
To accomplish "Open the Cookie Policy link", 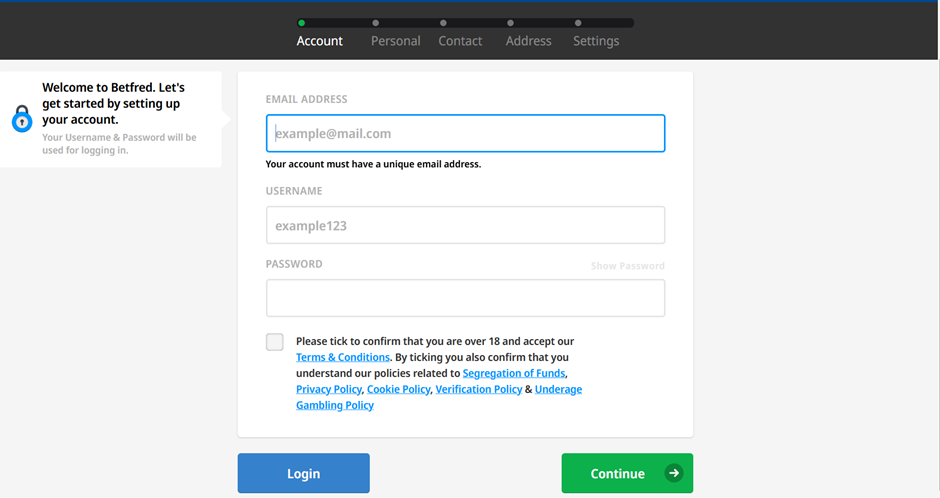I will 399,390.
